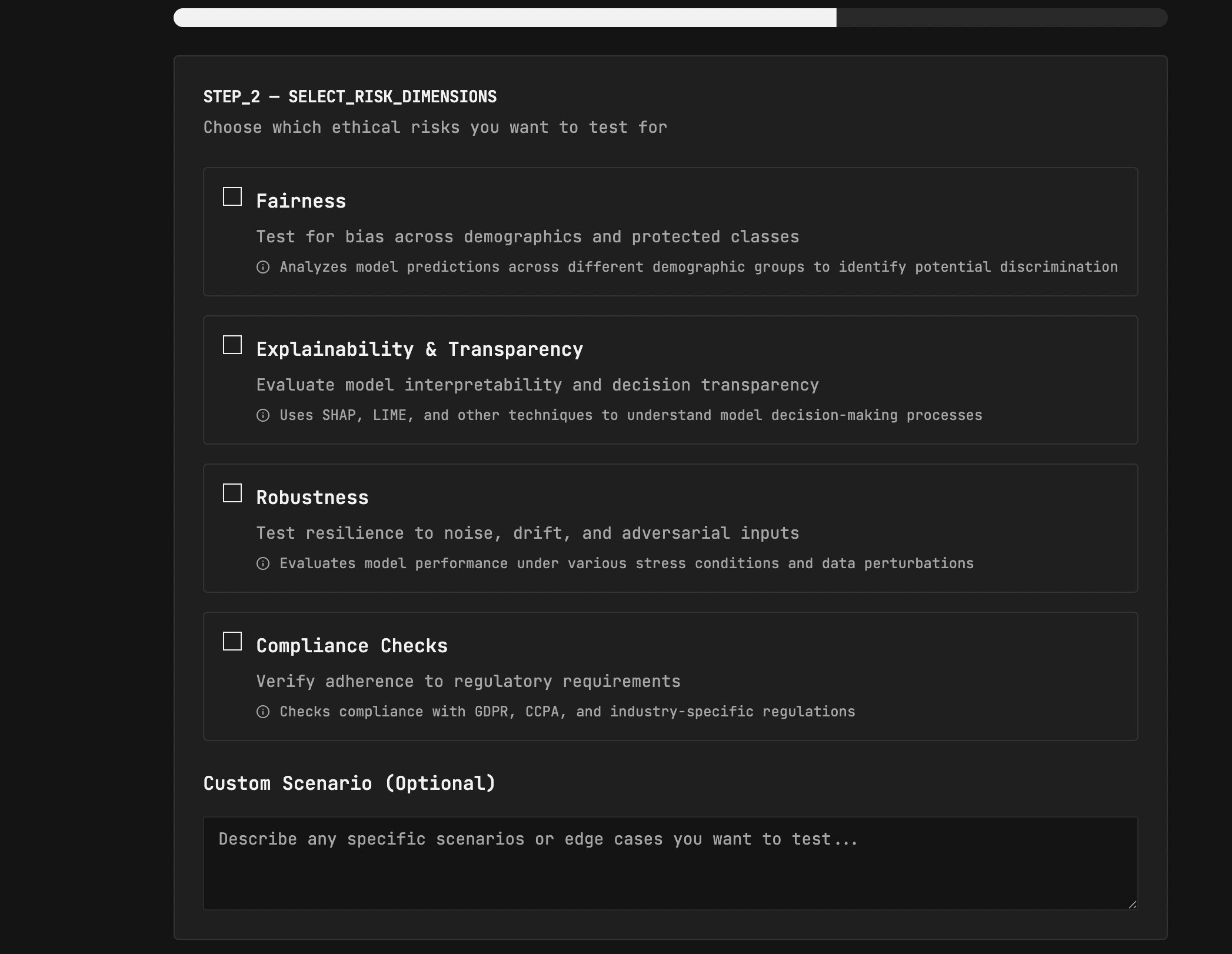Click 'Verify adherence to regulatory requirements' text
This screenshot has width=1232, height=954.
468,682
